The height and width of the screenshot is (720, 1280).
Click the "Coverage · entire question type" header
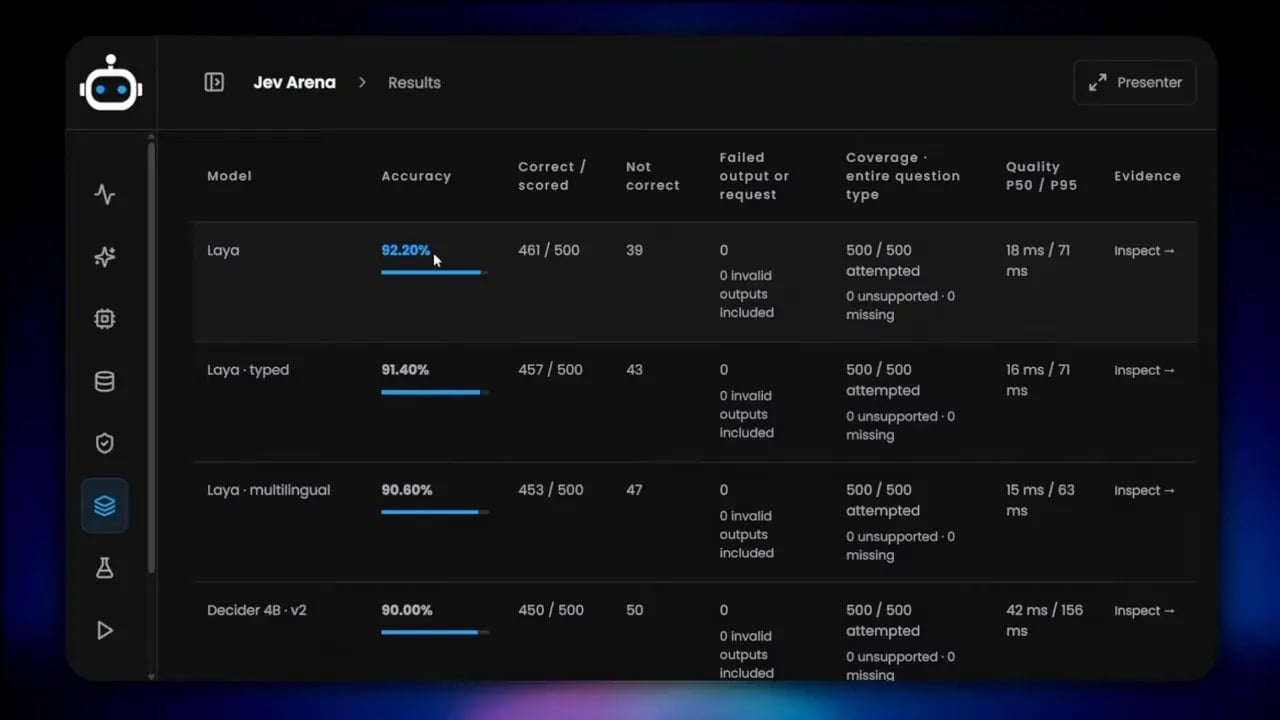(x=903, y=176)
